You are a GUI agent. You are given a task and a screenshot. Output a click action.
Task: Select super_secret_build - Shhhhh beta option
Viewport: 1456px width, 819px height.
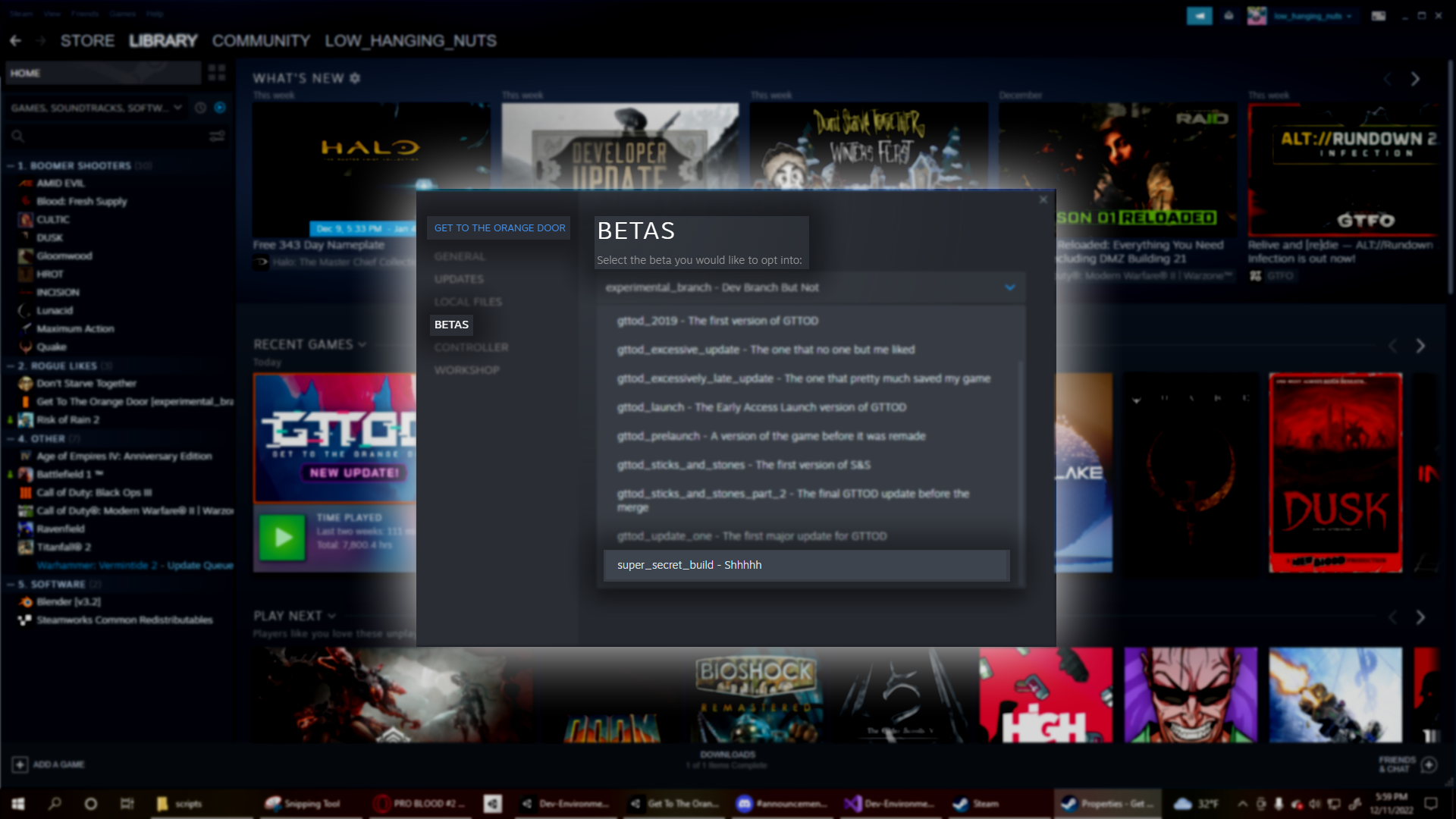tap(806, 565)
